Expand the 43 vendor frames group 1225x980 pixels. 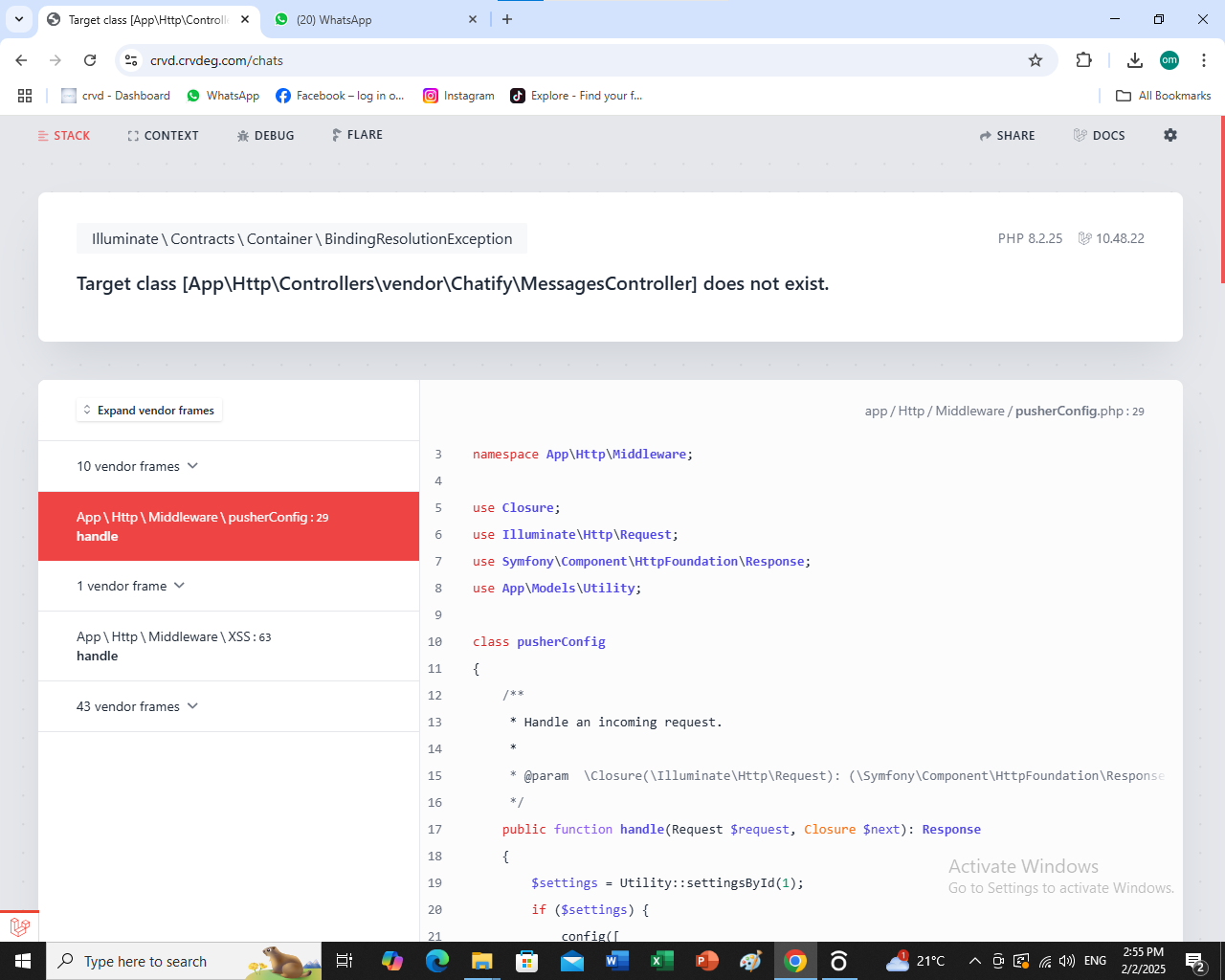pyautogui.click(x=137, y=706)
